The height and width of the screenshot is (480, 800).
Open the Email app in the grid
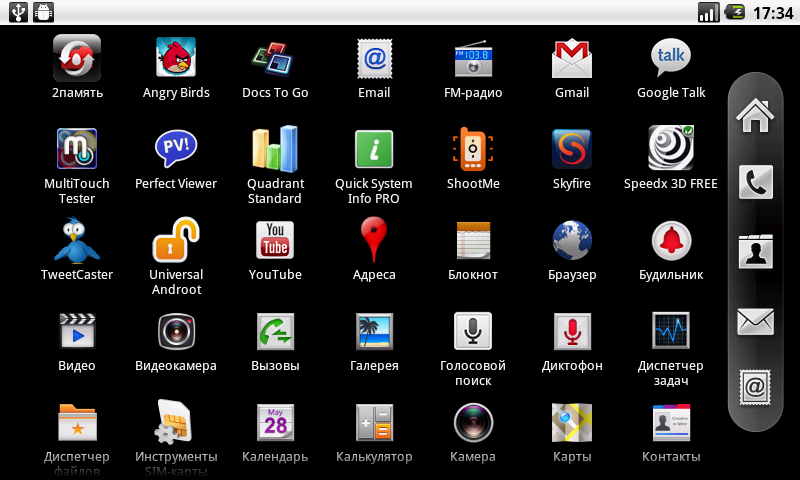click(374, 58)
